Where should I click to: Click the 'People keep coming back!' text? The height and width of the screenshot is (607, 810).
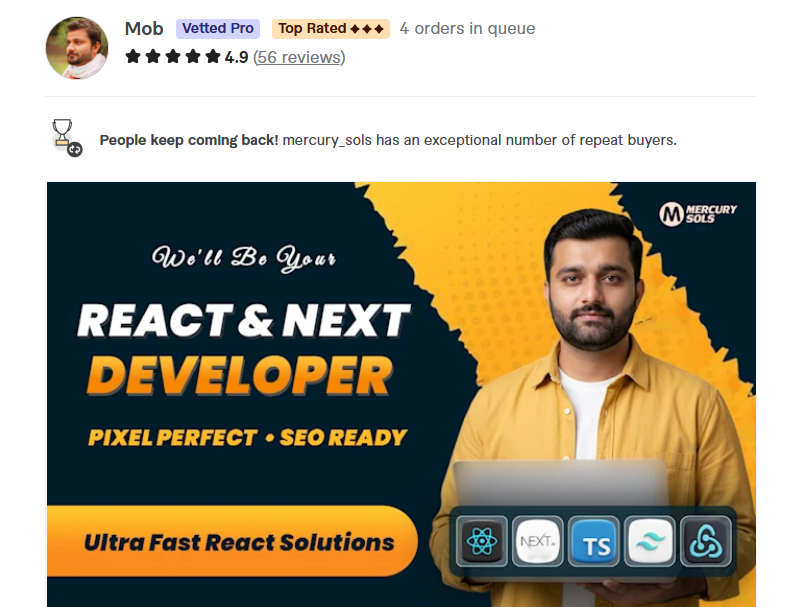tap(189, 140)
